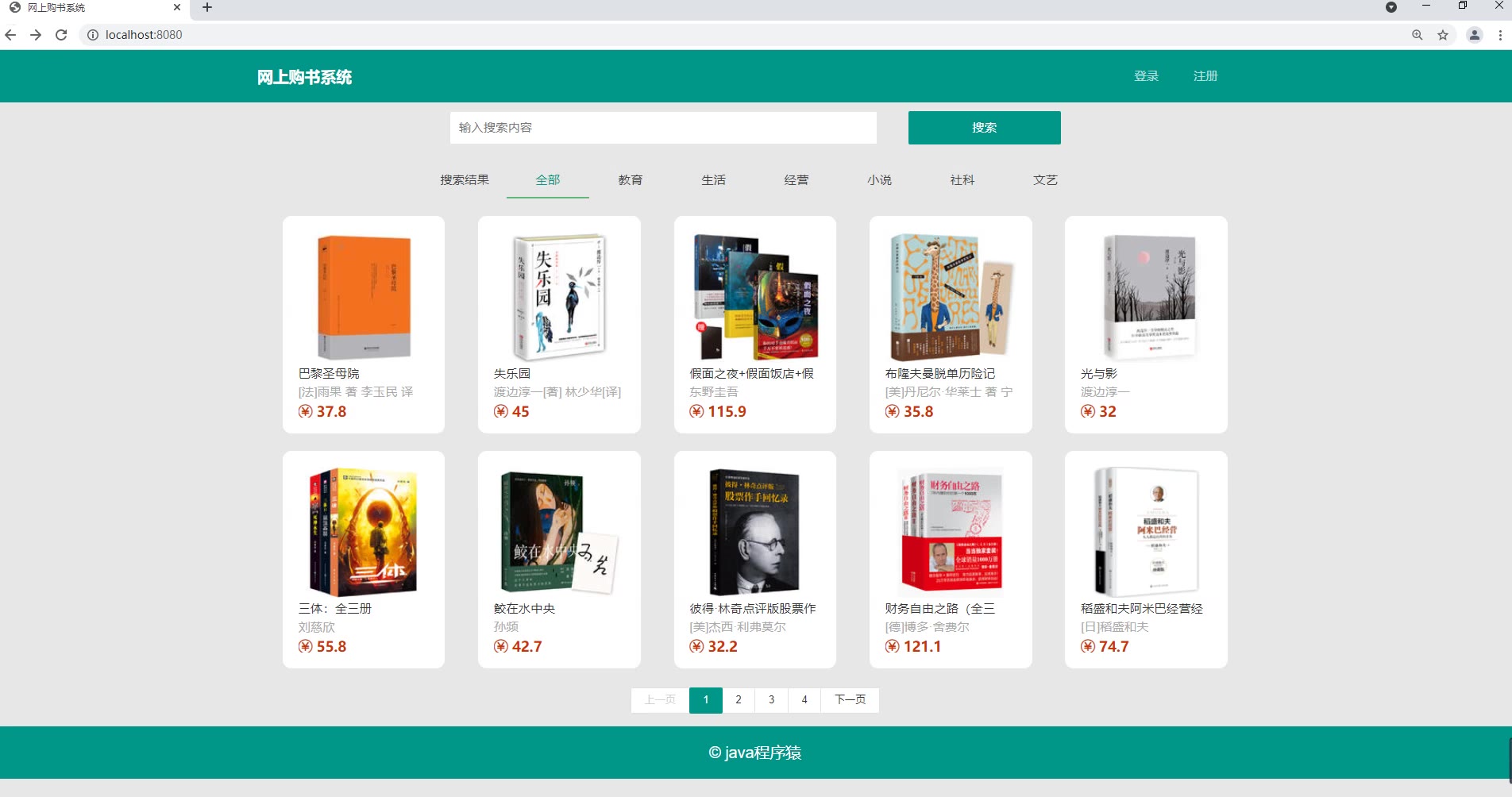Click the 搜索 search button
This screenshot has height=797, width=1512.
click(984, 128)
